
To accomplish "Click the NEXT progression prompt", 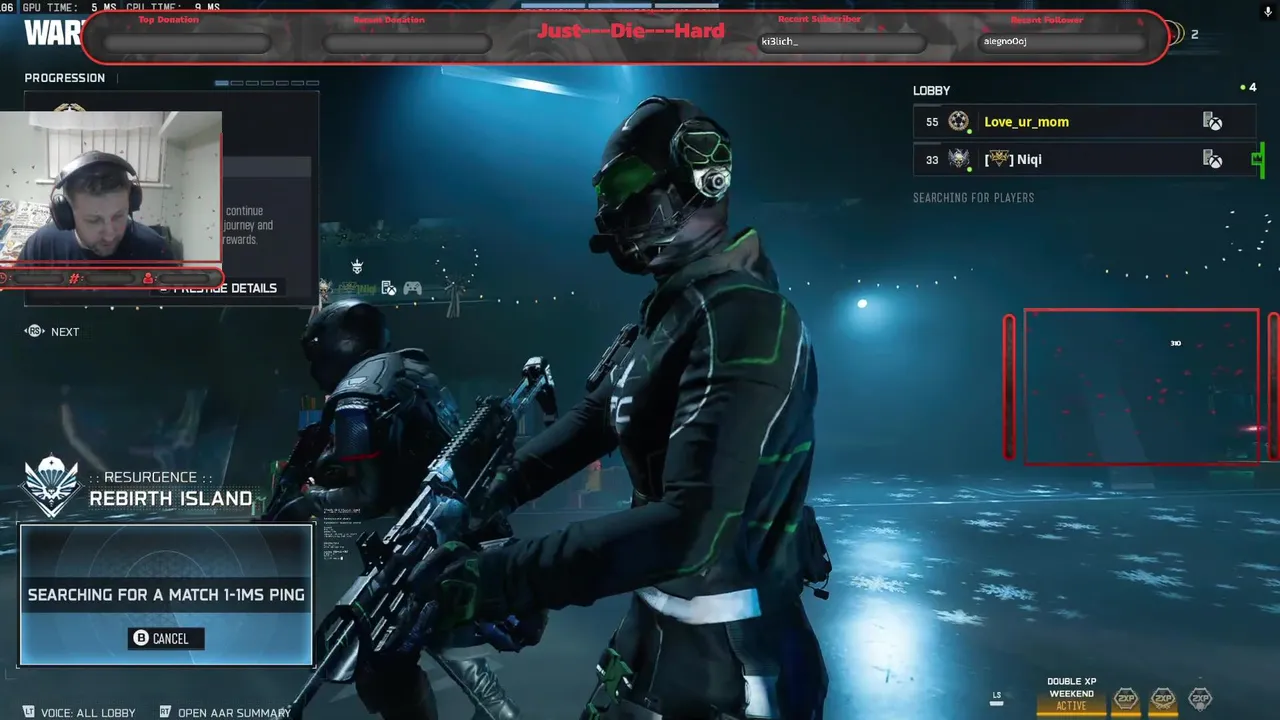I will 65,332.
